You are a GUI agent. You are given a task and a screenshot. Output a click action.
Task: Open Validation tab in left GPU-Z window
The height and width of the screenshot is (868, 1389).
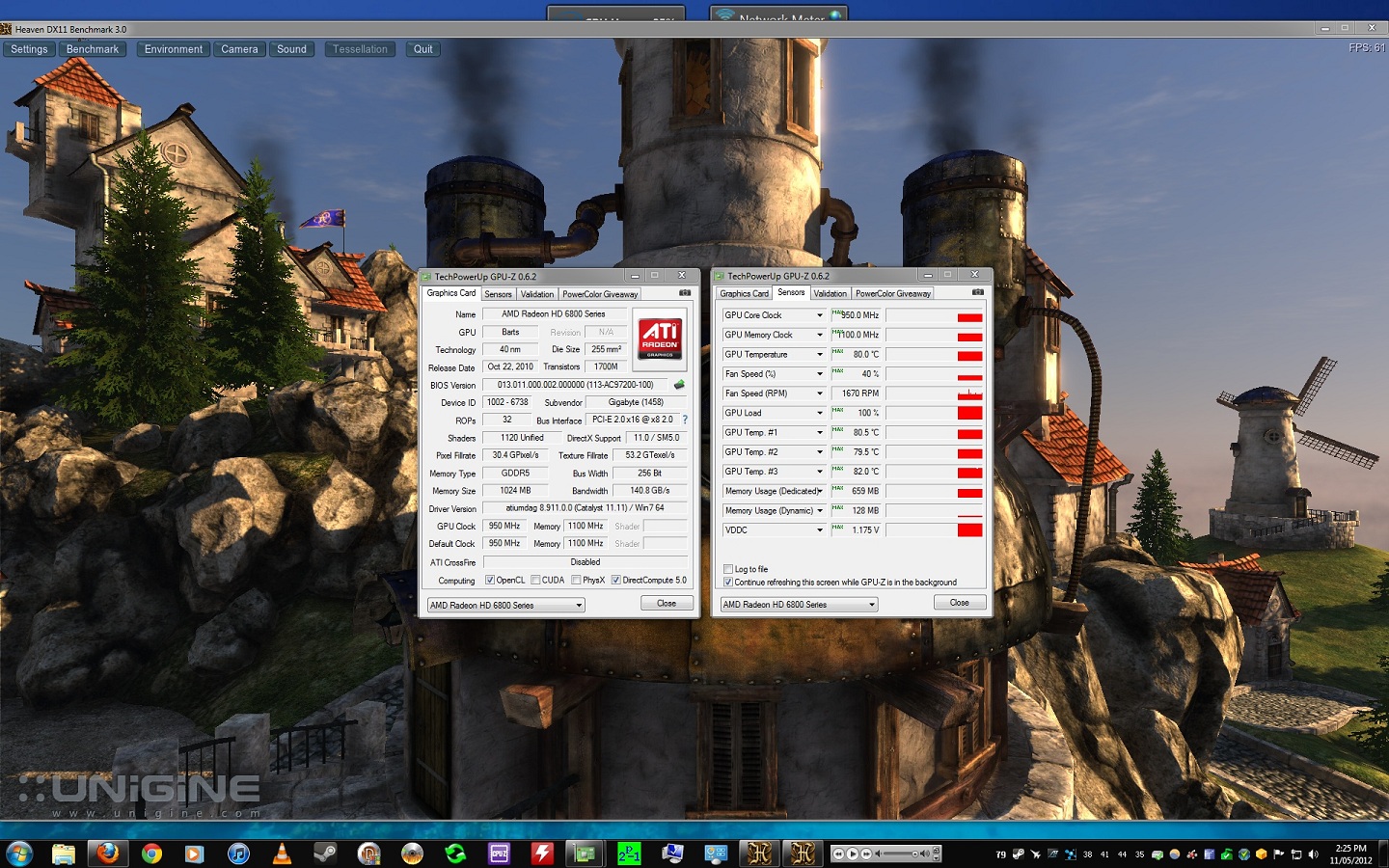click(537, 294)
